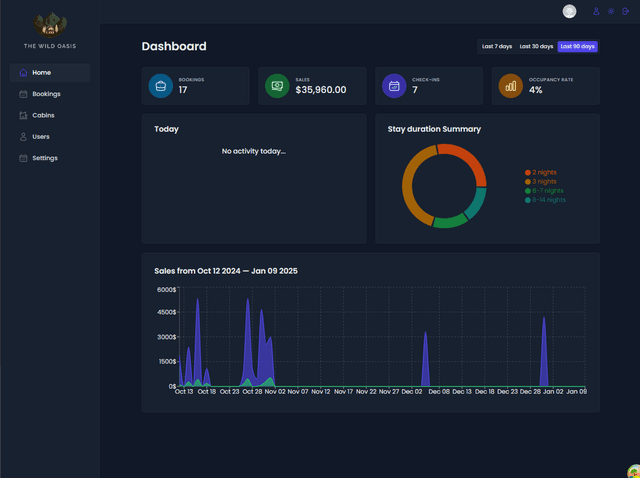640x478 pixels.
Task: Click the logout icon in header
Action: tap(626, 12)
